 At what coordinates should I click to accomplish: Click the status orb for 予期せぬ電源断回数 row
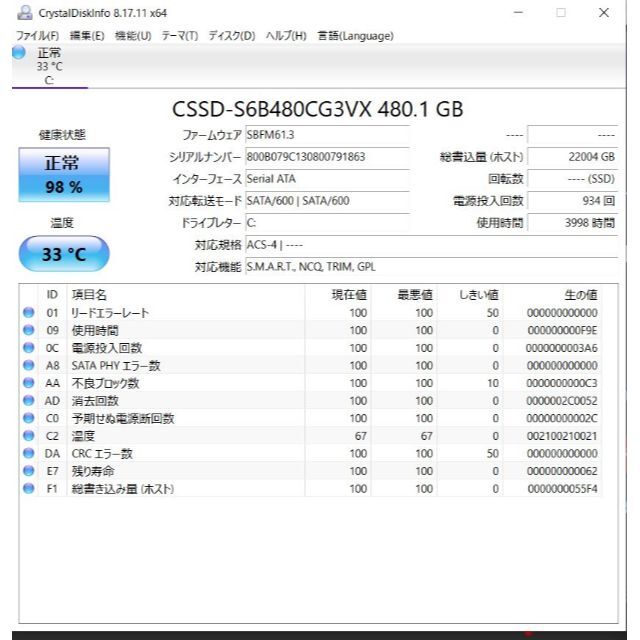click(x=29, y=418)
